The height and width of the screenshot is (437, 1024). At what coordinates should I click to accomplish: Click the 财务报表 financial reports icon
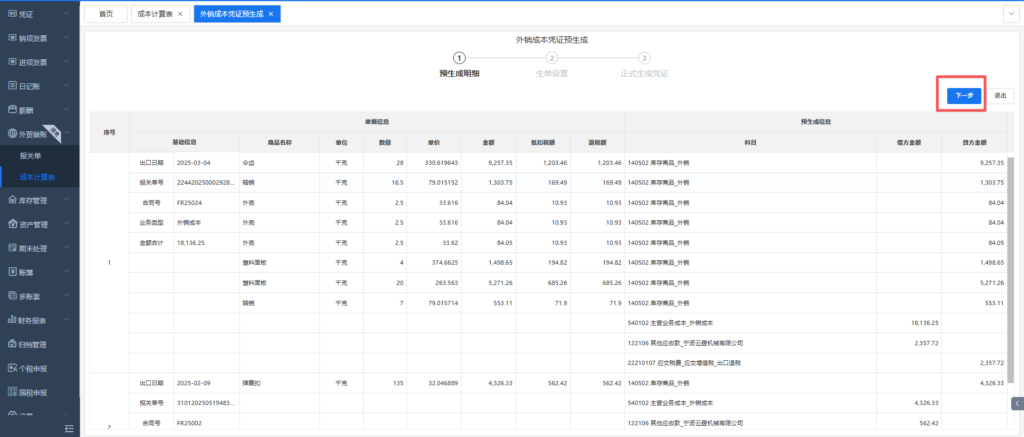(11, 320)
